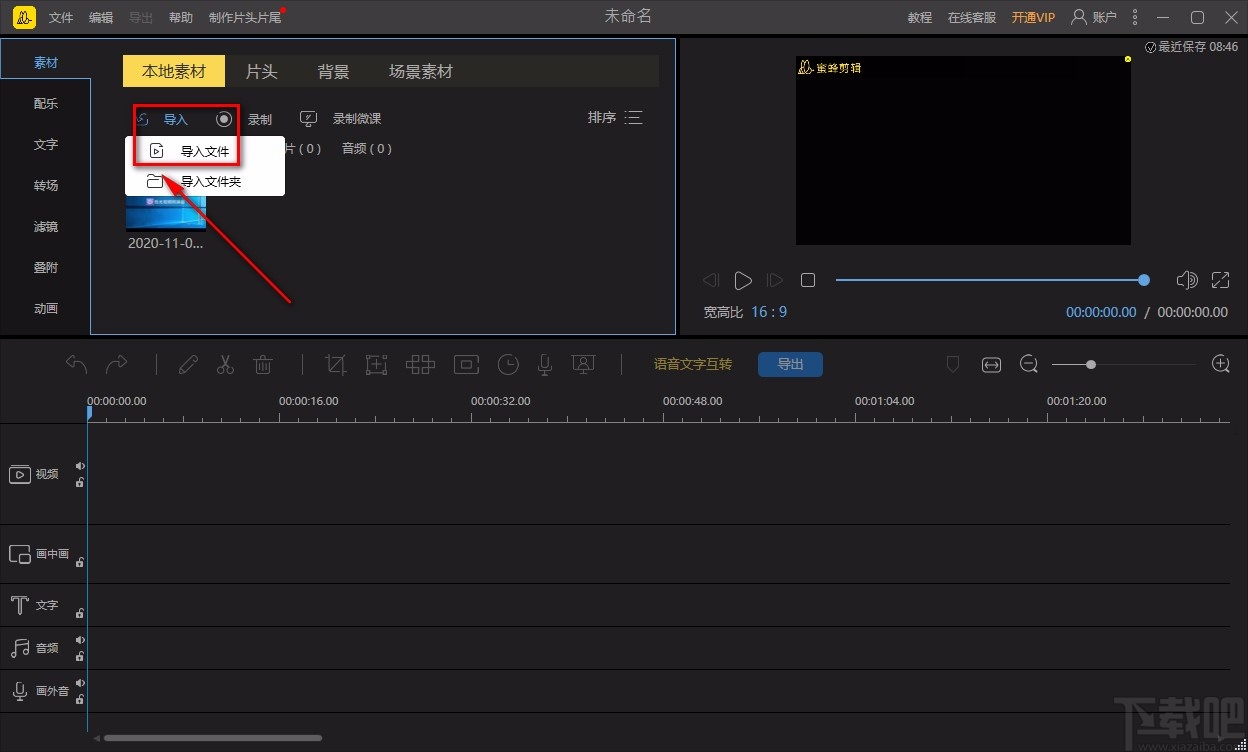
Task: Mute the 视频 track speaker
Action: click(x=80, y=466)
